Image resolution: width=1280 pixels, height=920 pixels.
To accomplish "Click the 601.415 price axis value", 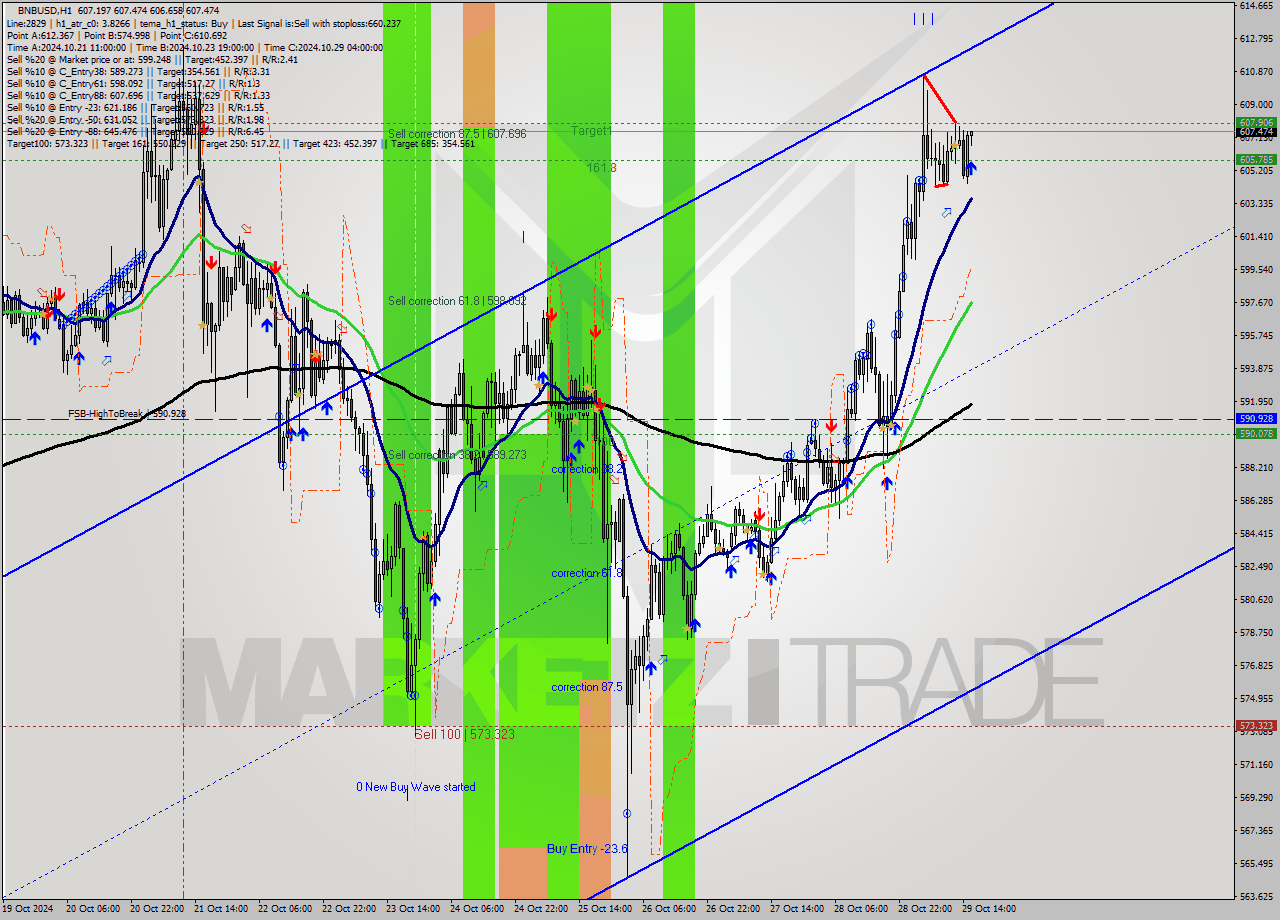I will 1256,237.
